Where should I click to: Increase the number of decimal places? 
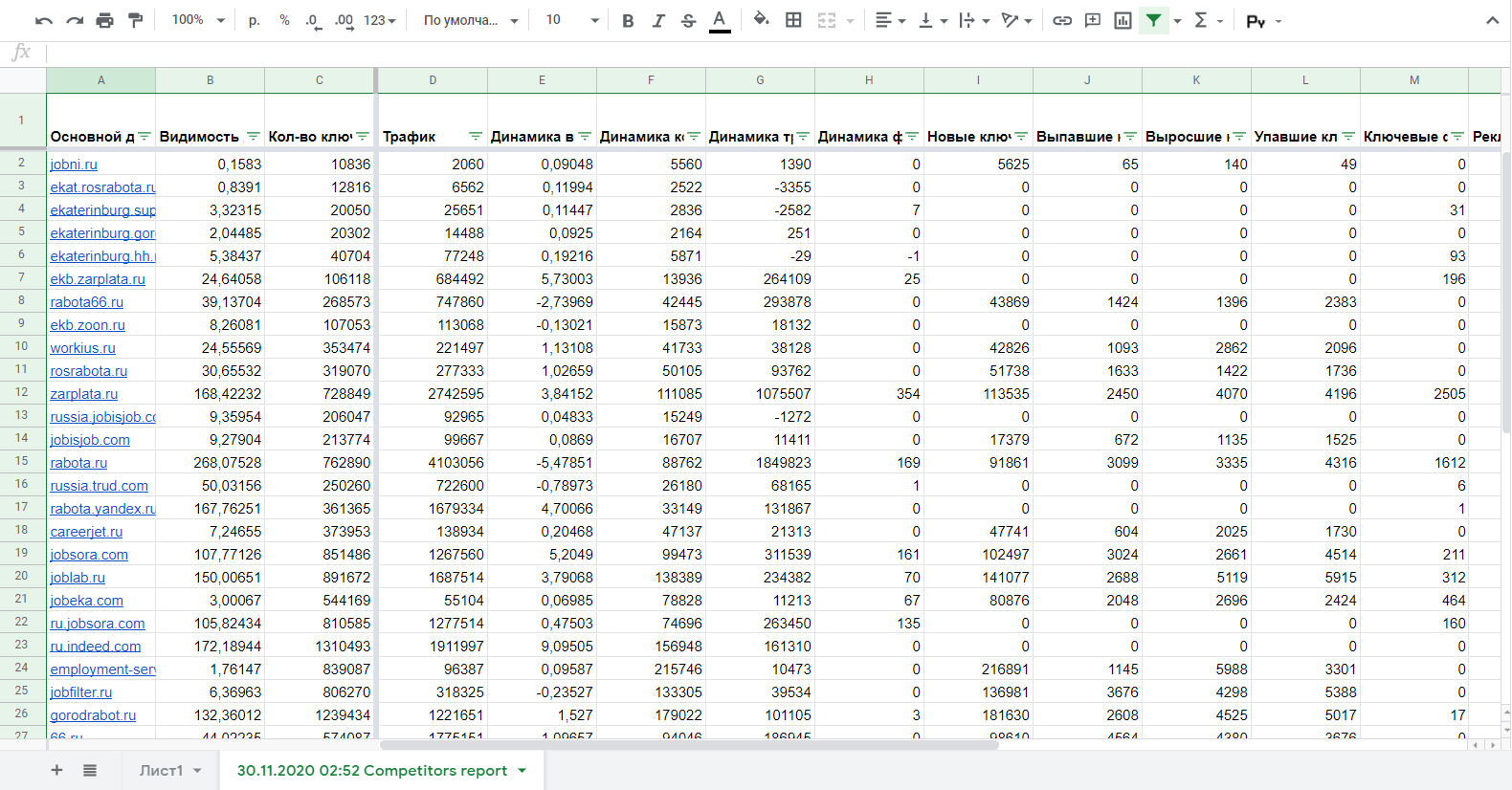[x=345, y=20]
